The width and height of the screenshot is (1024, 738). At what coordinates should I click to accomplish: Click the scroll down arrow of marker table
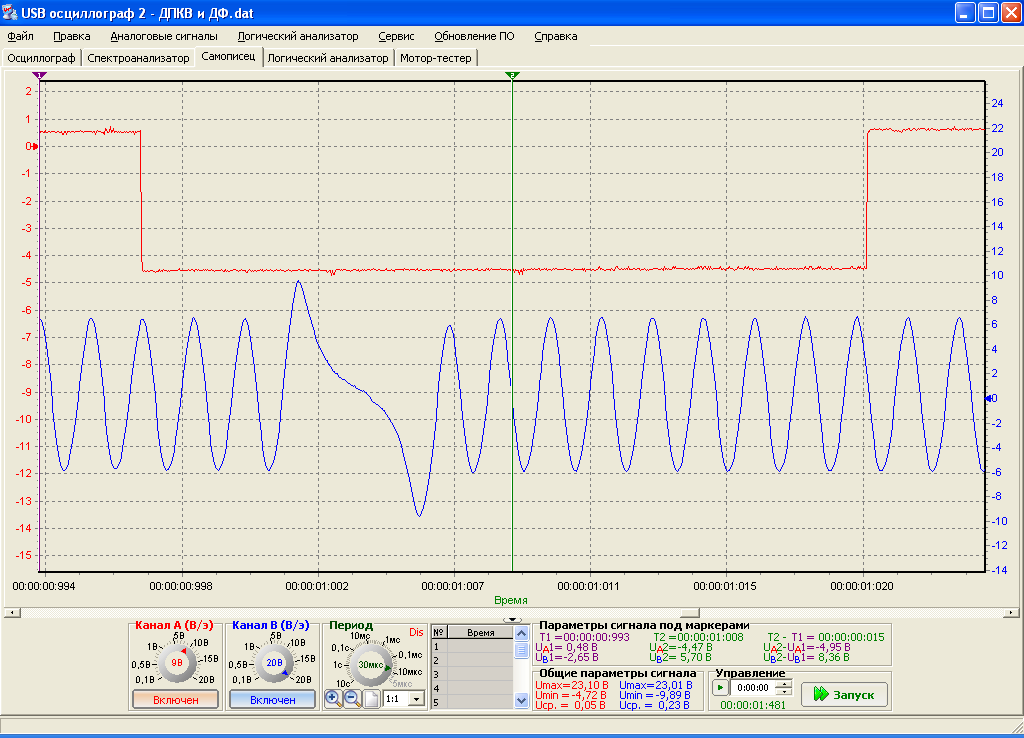[521, 701]
